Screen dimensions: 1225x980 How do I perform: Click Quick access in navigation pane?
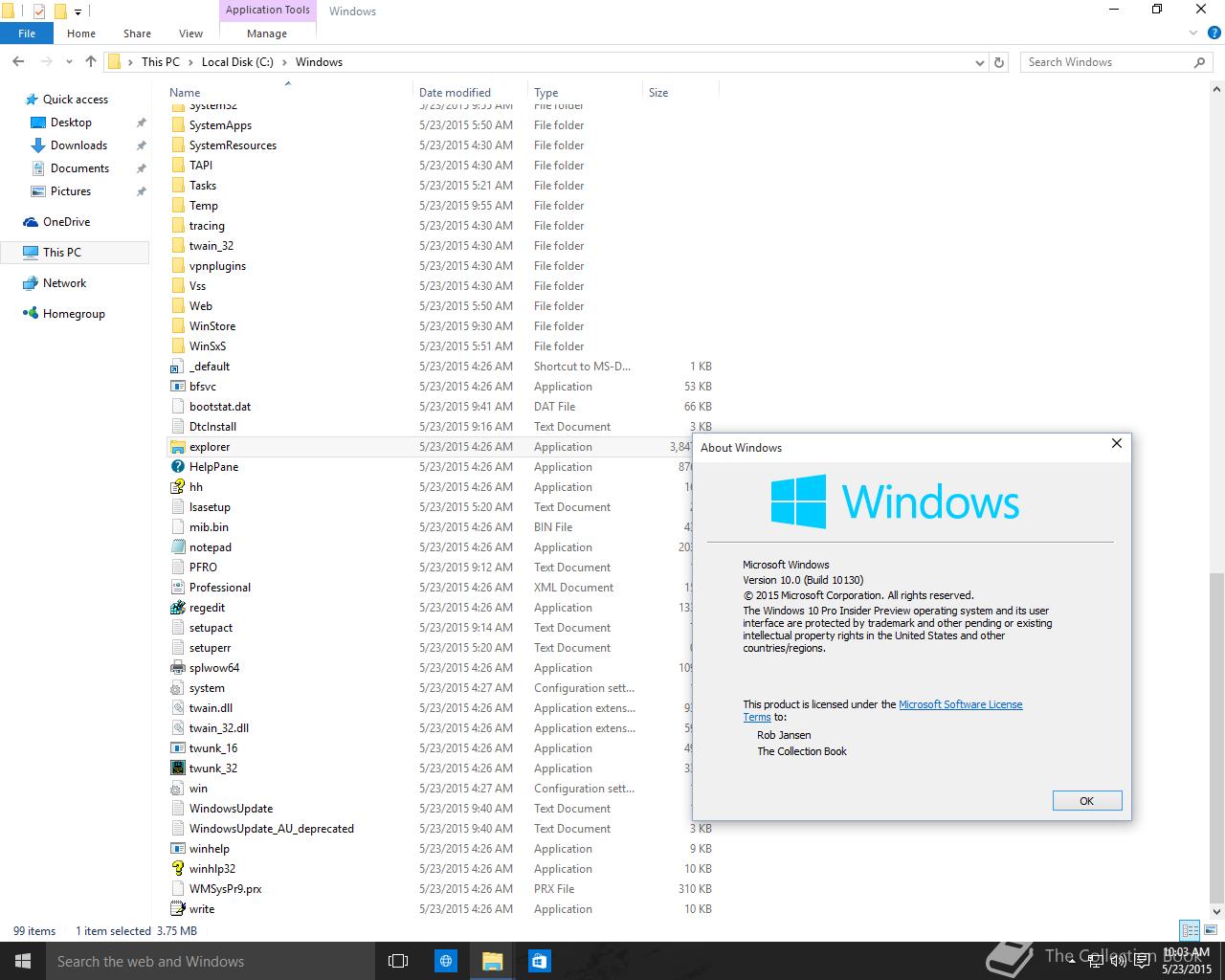click(x=75, y=100)
